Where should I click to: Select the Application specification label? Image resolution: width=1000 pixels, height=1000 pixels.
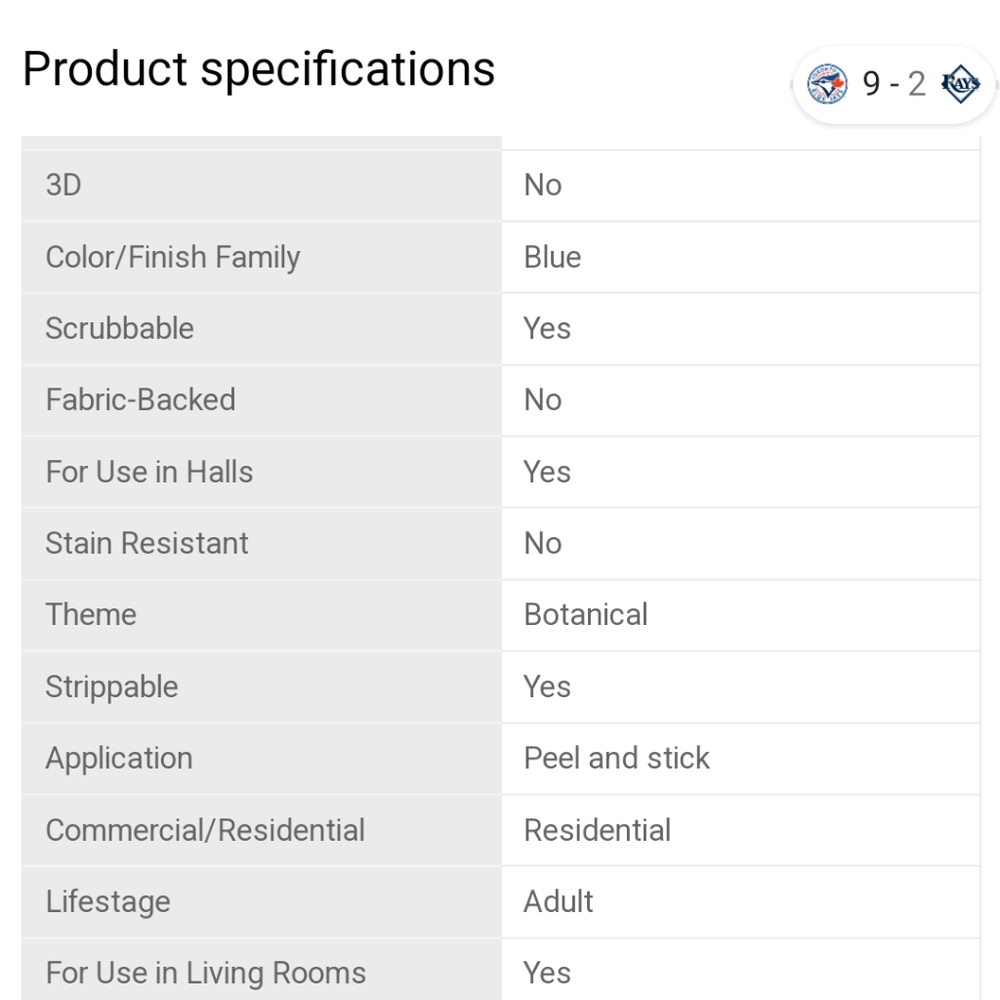[x=119, y=758]
